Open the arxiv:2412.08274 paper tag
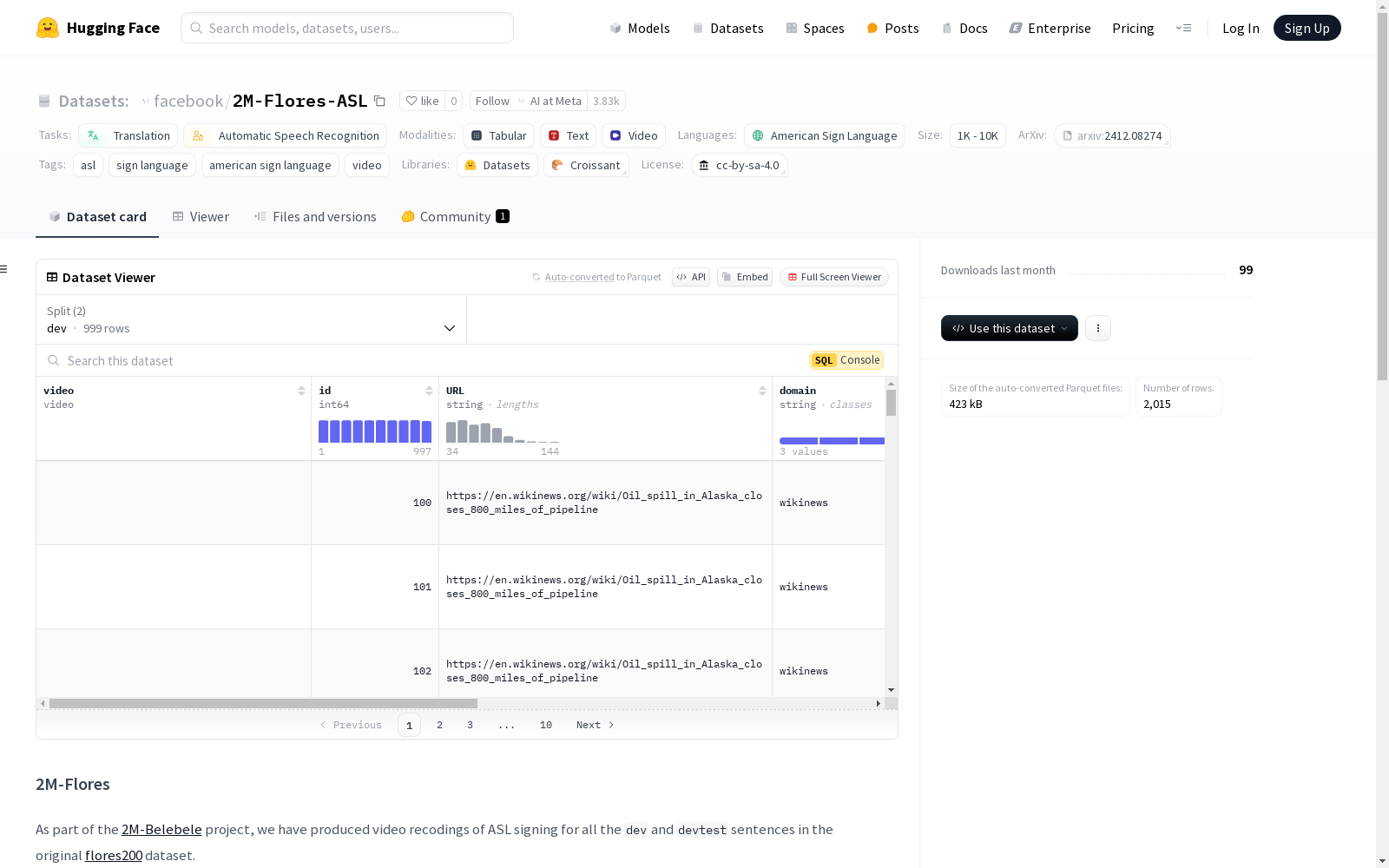This screenshot has width=1389, height=868. pyautogui.click(x=1112, y=135)
